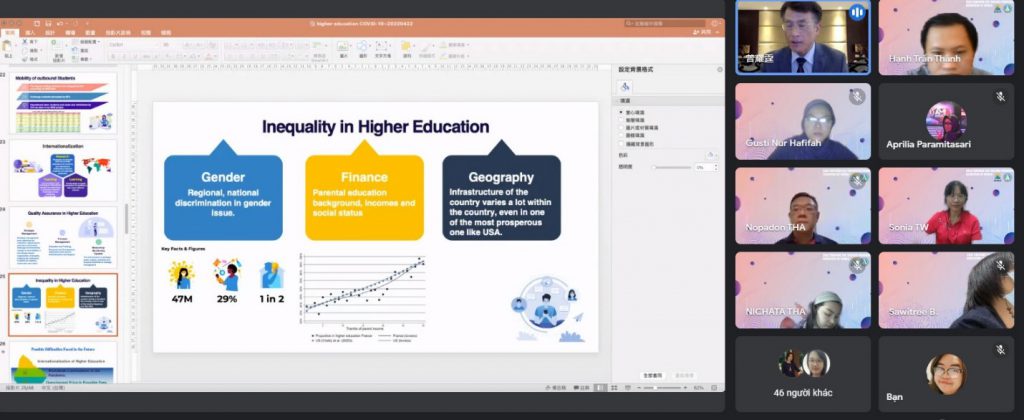The height and width of the screenshot is (420, 1024).
Task: Open the font name combo box
Action: (133, 44)
